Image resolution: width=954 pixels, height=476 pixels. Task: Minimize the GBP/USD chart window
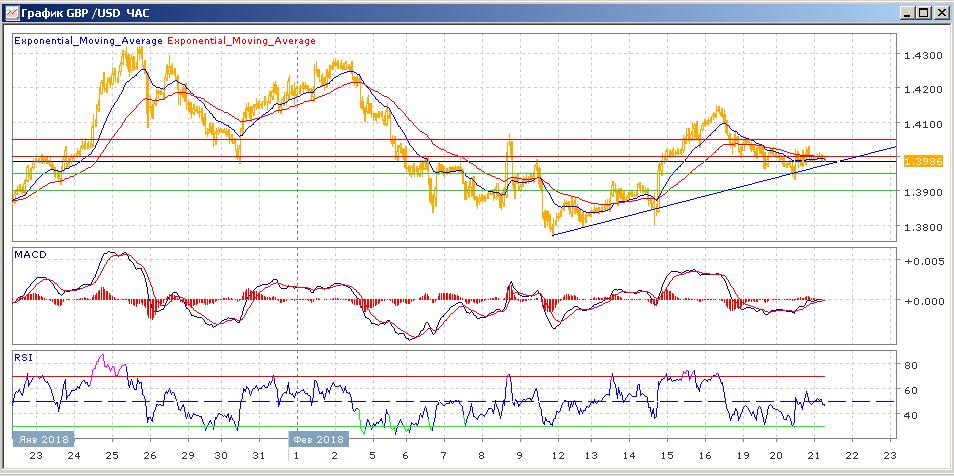pyautogui.click(x=907, y=13)
